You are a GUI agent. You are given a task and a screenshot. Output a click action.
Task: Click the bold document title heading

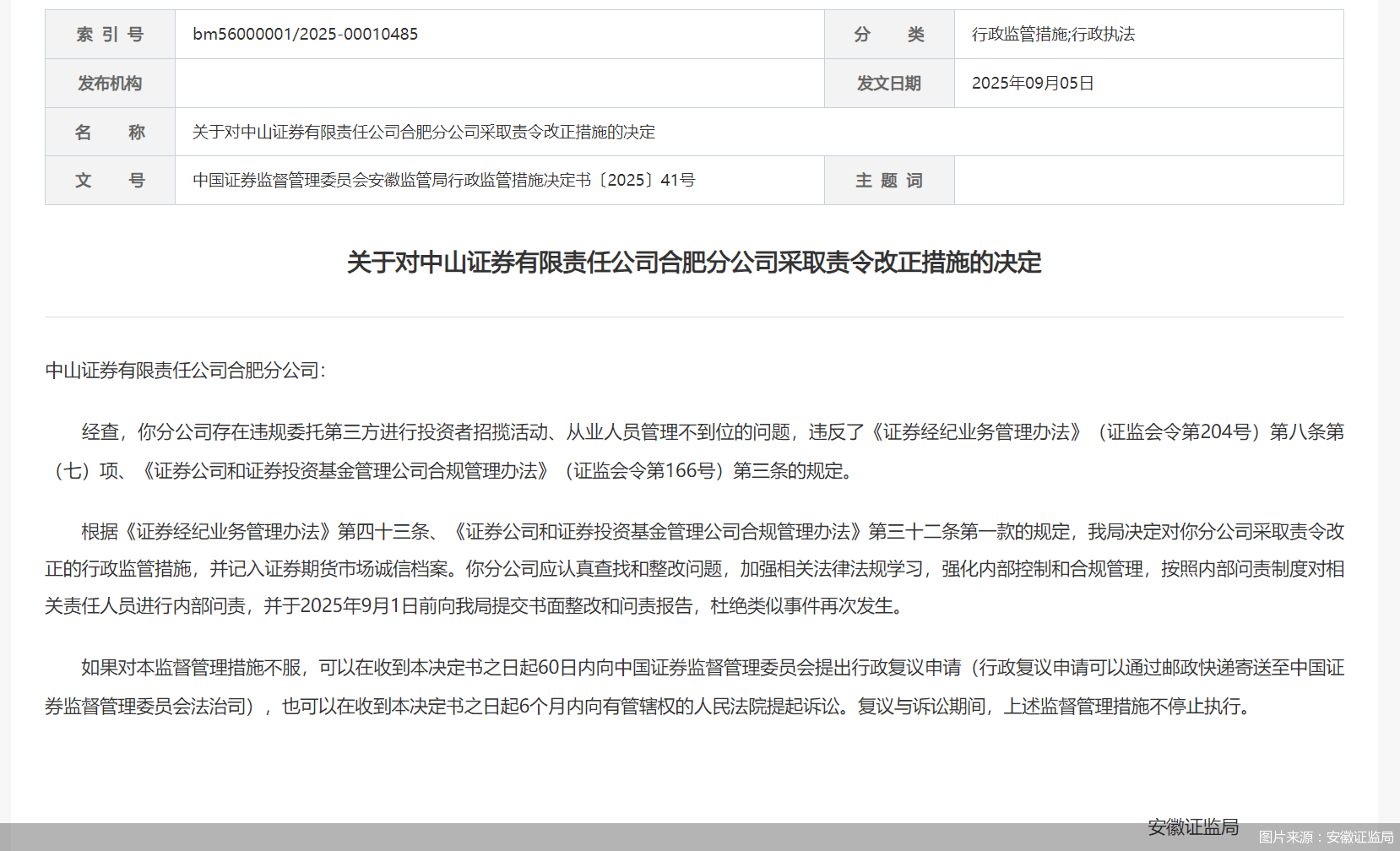pyautogui.click(x=694, y=263)
